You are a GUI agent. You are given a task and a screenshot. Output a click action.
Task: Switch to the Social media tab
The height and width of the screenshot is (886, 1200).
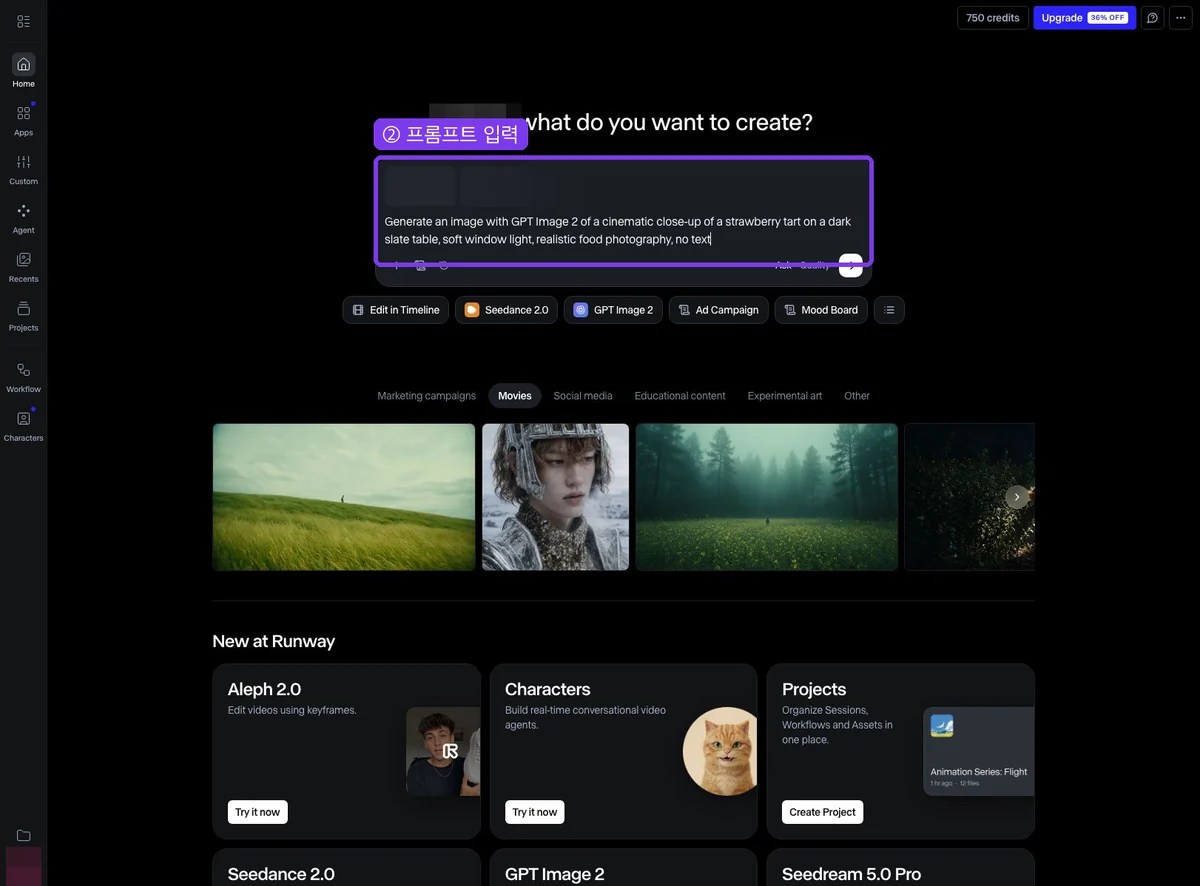point(583,396)
